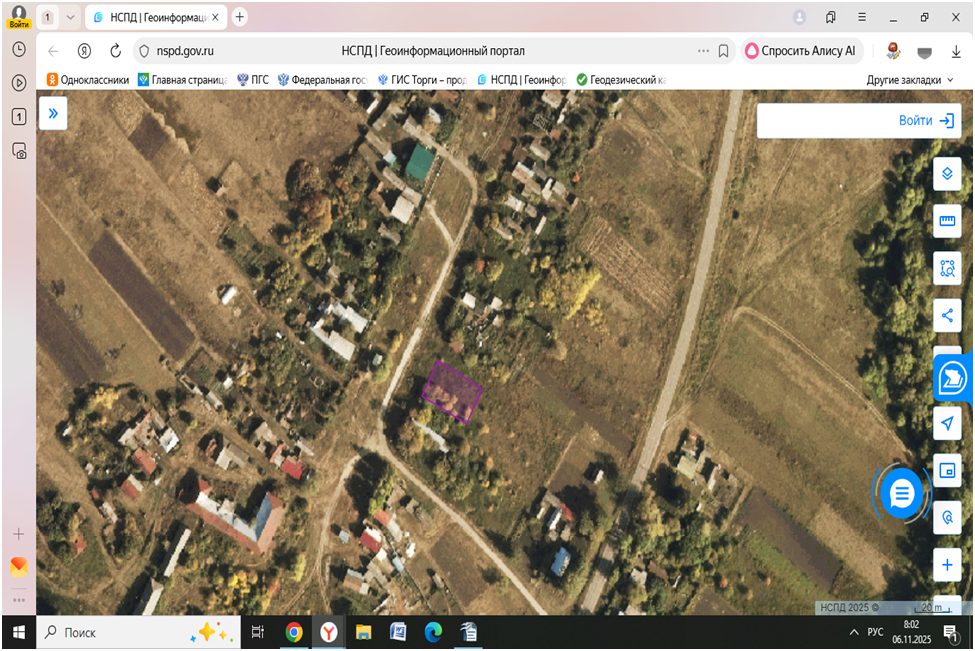Open the ГИС Торги bookmark

click(422, 80)
